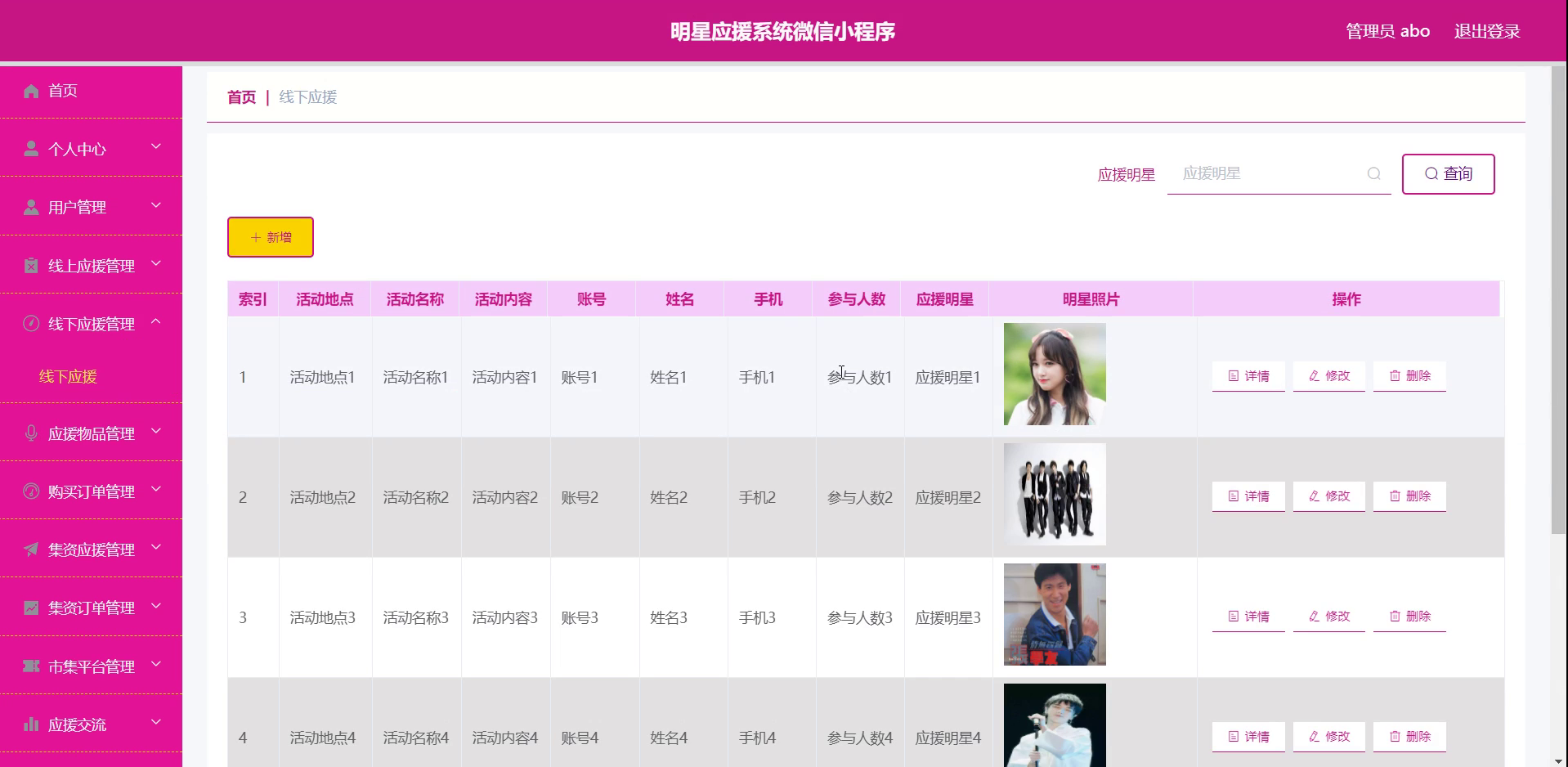
Task: Click the magnifier icon inside the search field
Action: point(1374,173)
